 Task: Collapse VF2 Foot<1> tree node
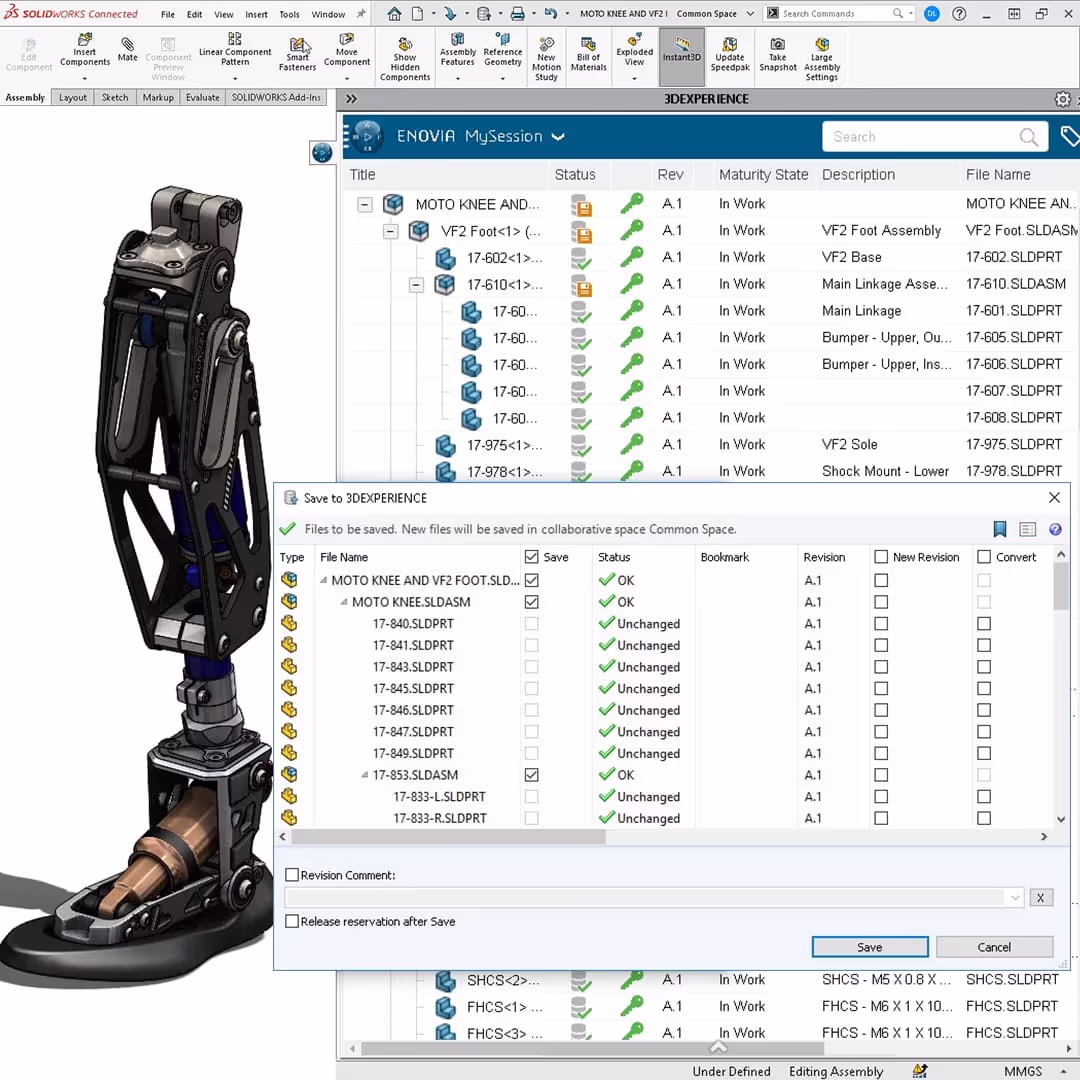point(390,231)
